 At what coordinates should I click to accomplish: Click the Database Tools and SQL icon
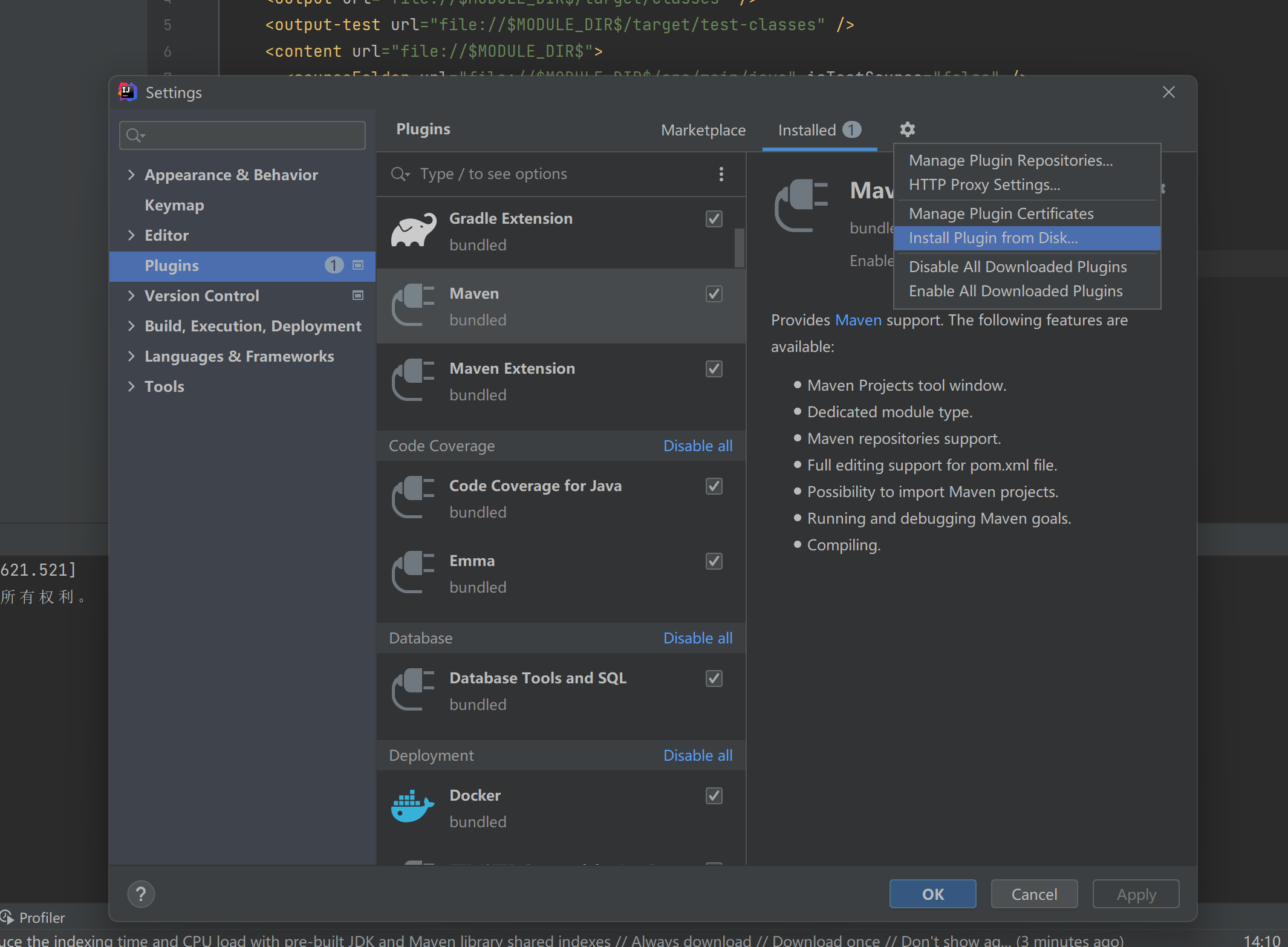pyautogui.click(x=414, y=690)
